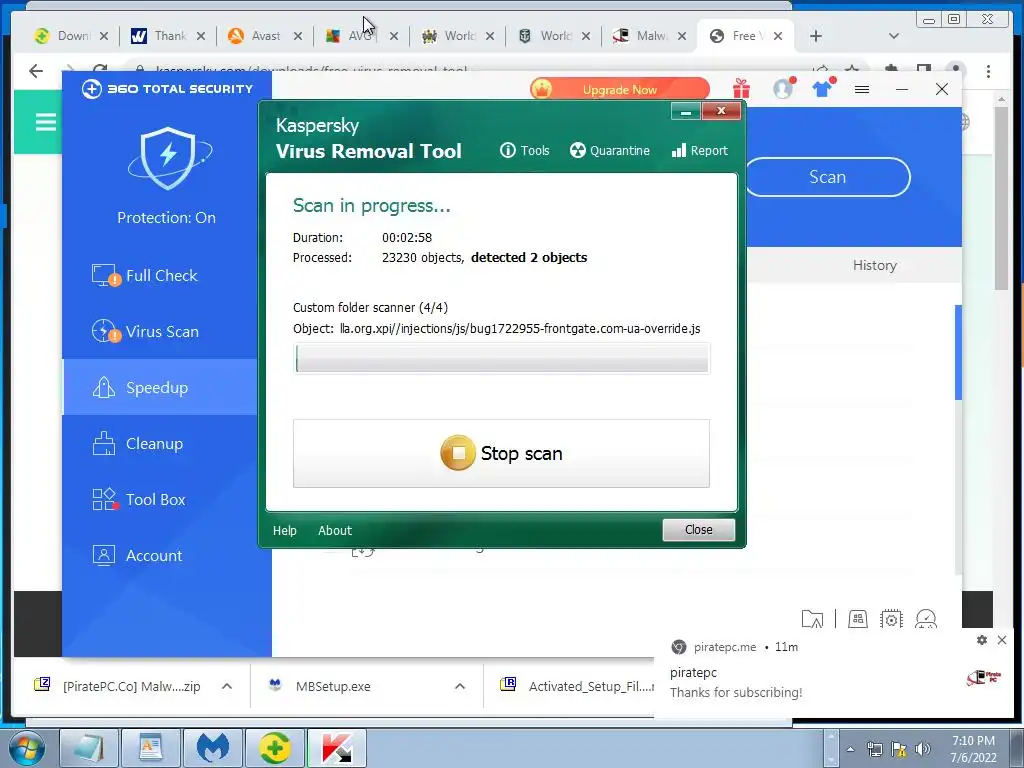Open the gift box icon in 360
Screen dimensions: 1024x768
click(741, 88)
